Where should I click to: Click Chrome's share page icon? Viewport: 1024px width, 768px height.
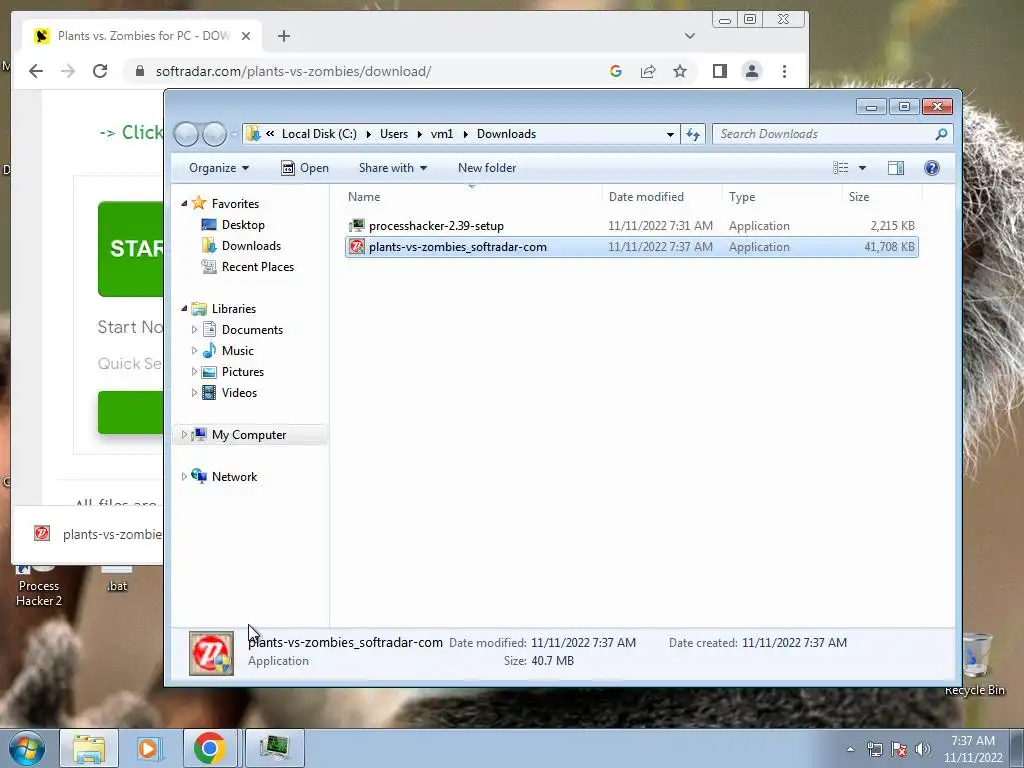(x=648, y=71)
